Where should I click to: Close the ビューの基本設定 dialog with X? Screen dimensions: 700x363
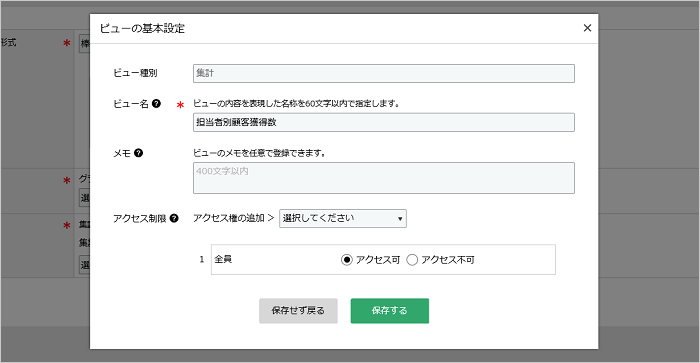tap(587, 28)
